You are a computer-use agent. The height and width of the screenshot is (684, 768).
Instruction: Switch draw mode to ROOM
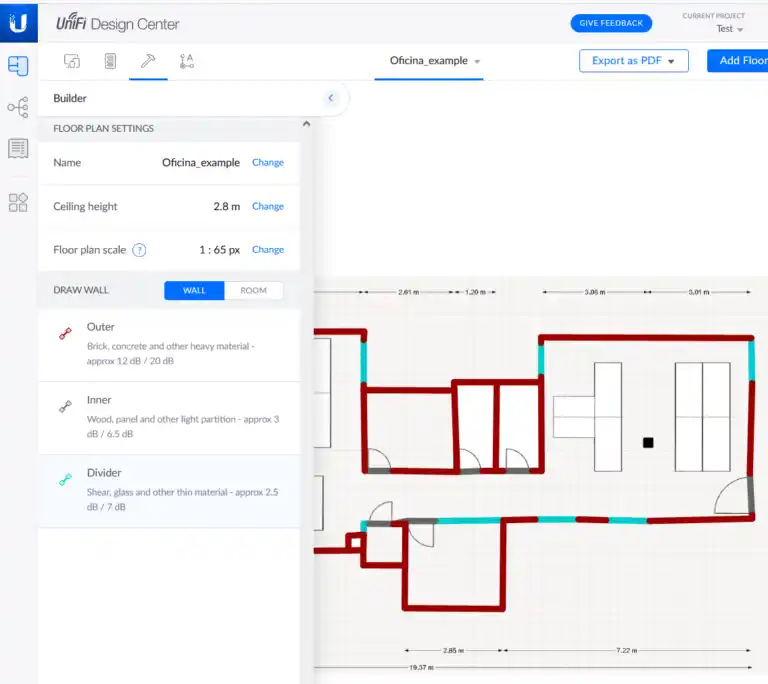point(253,291)
